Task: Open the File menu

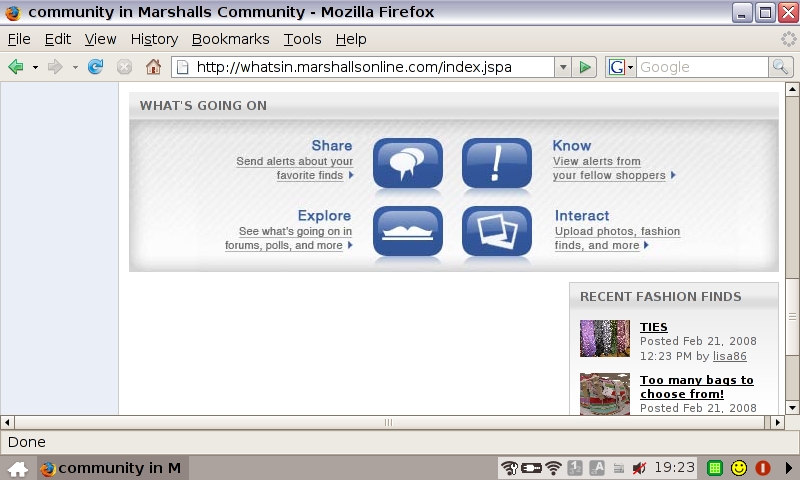Action: pyautogui.click(x=19, y=39)
